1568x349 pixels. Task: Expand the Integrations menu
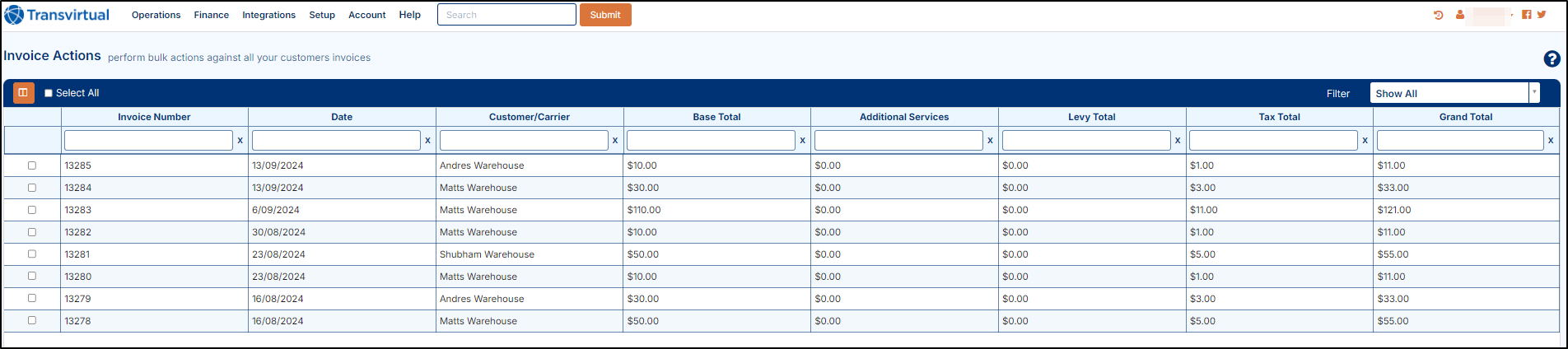point(268,15)
